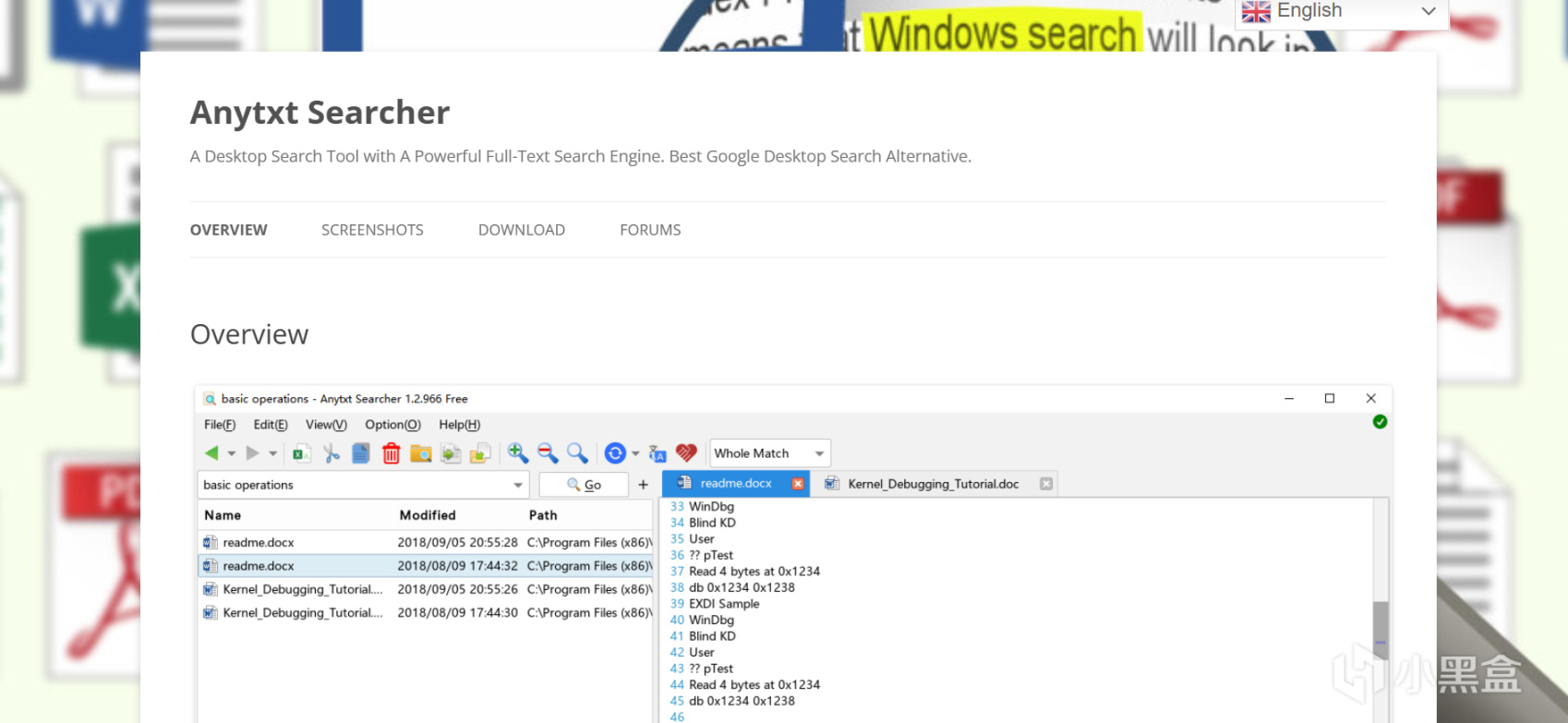This screenshot has width=1568, height=723.
Task: Click preview line 42 'User'
Action: pos(702,652)
